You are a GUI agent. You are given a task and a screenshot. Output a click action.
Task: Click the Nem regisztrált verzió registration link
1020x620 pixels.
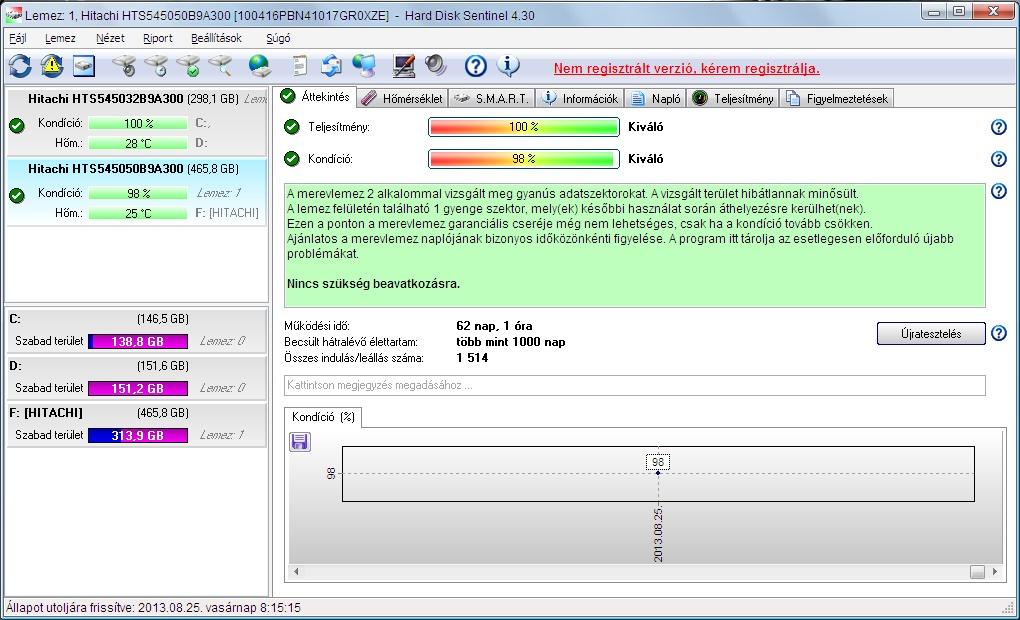tap(686, 68)
